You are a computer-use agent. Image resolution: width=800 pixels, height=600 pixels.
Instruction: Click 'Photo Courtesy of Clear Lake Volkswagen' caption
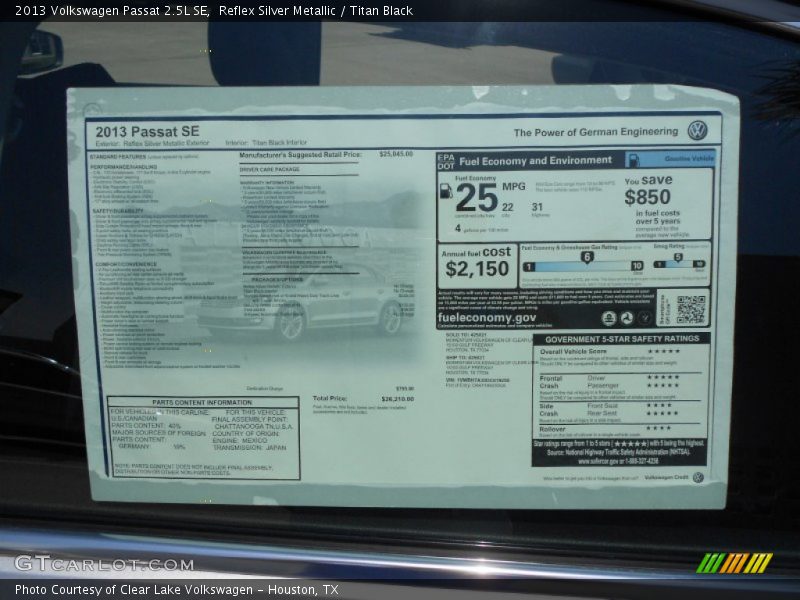pos(177,590)
